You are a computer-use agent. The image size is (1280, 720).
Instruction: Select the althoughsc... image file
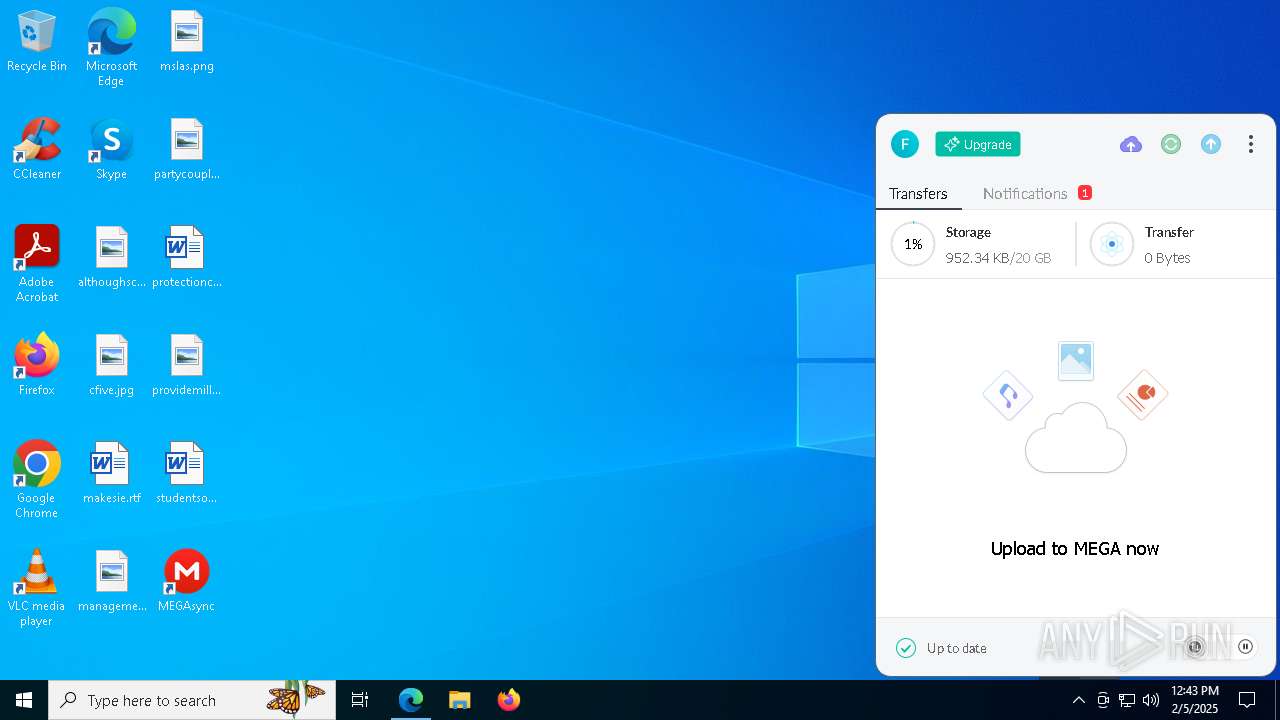click(x=112, y=258)
